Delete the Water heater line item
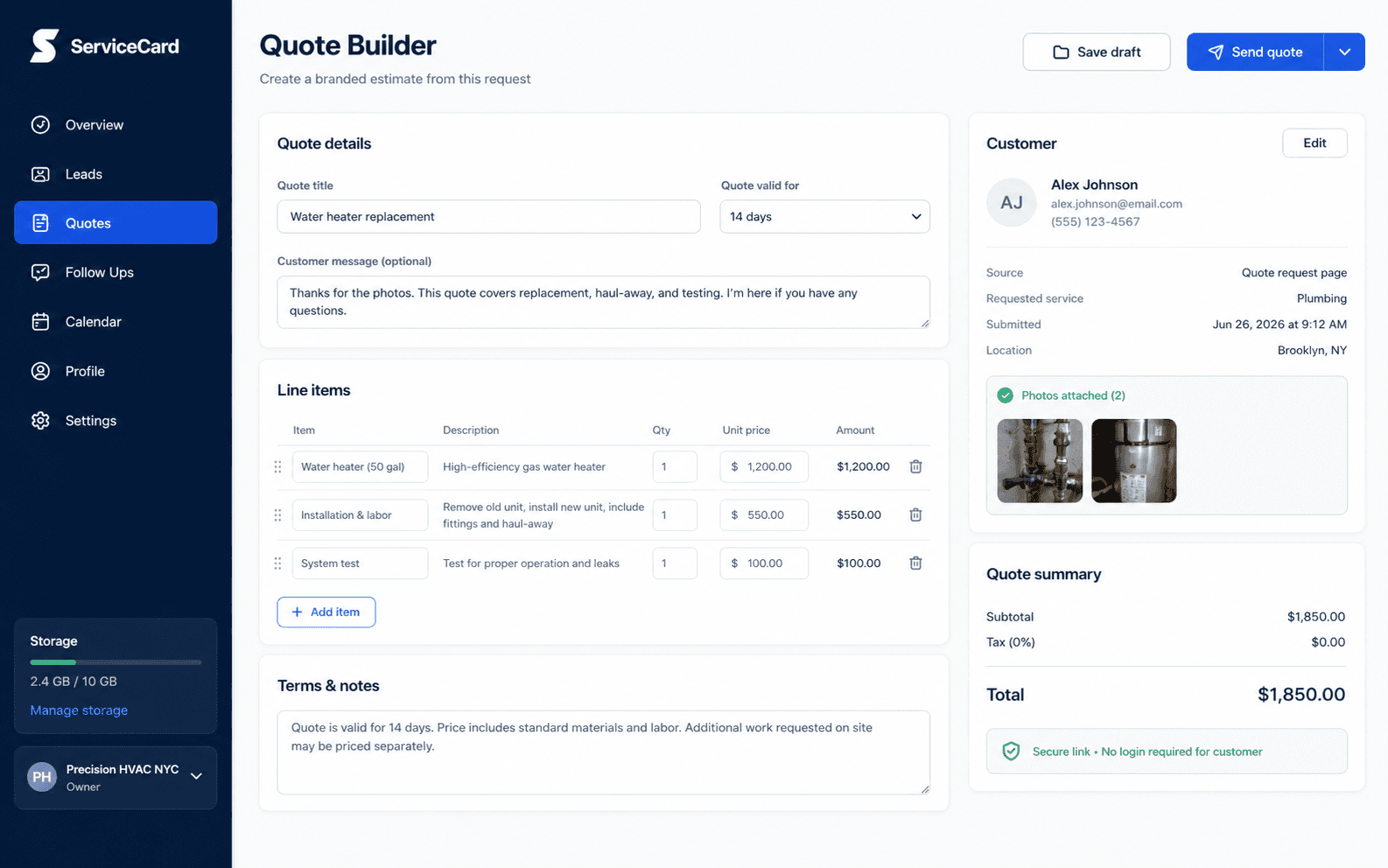The height and width of the screenshot is (868, 1388). coord(915,466)
